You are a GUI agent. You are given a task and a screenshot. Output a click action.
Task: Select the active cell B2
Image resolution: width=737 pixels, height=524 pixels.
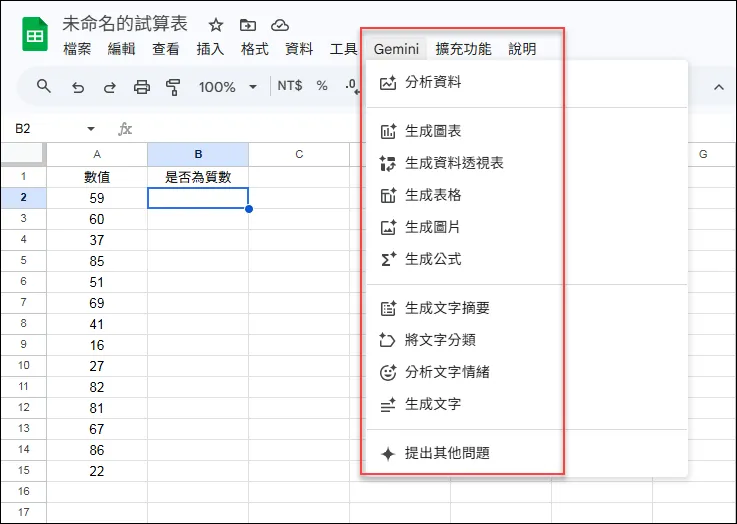click(198, 198)
